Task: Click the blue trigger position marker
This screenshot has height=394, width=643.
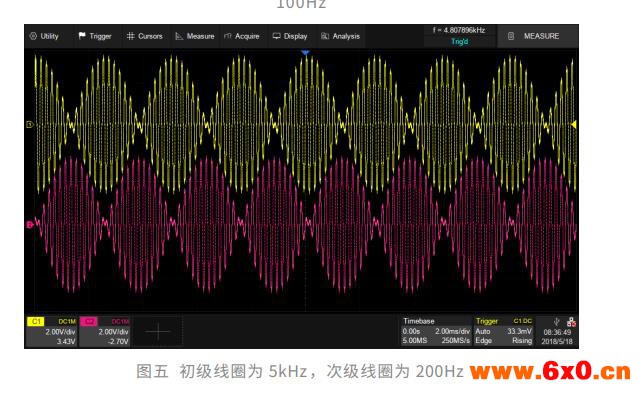Action: [305, 52]
